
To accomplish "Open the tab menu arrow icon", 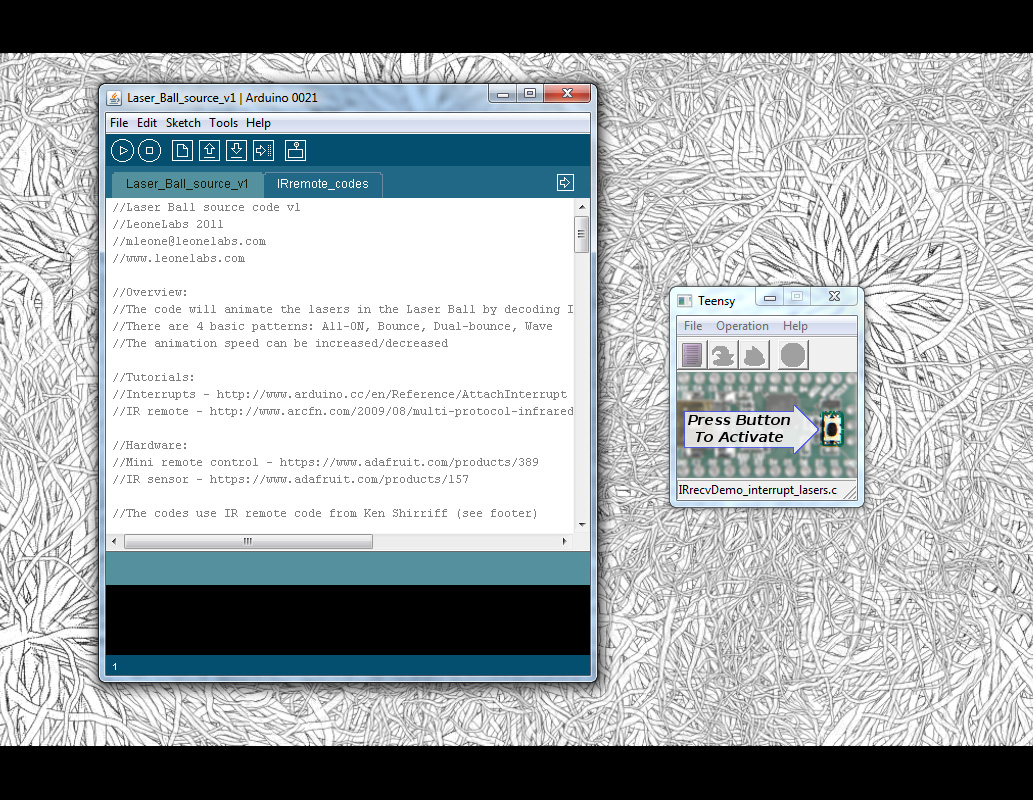I will (x=565, y=183).
